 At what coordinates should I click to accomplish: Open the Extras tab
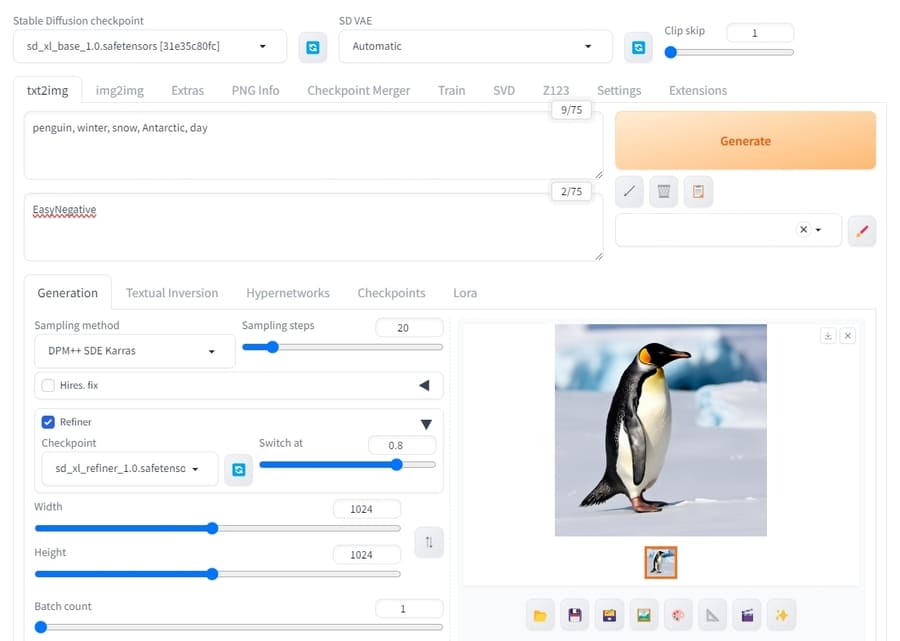[188, 91]
